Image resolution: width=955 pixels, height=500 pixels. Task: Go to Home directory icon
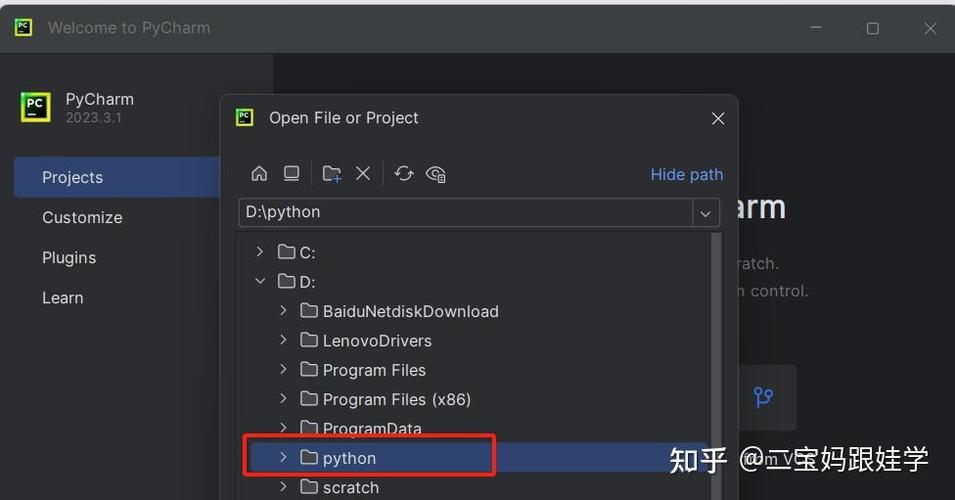click(259, 174)
